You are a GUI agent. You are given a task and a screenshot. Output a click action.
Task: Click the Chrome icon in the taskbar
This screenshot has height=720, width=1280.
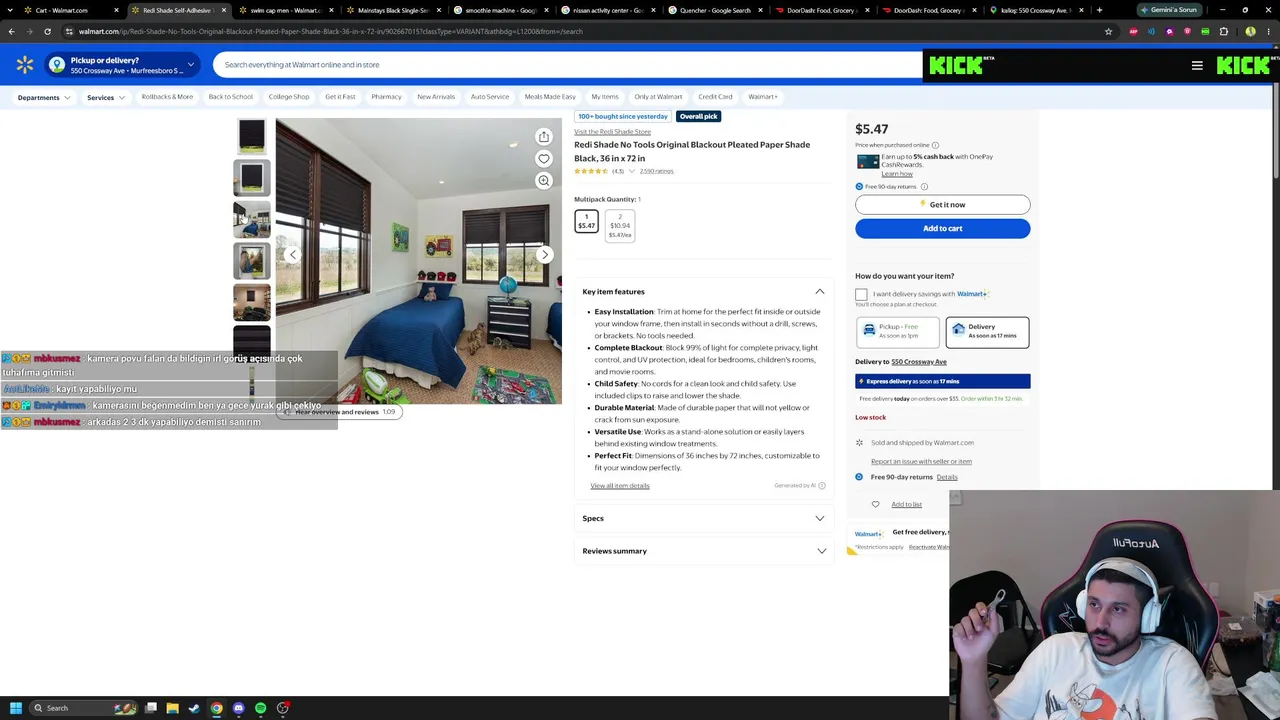(x=216, y=708)
